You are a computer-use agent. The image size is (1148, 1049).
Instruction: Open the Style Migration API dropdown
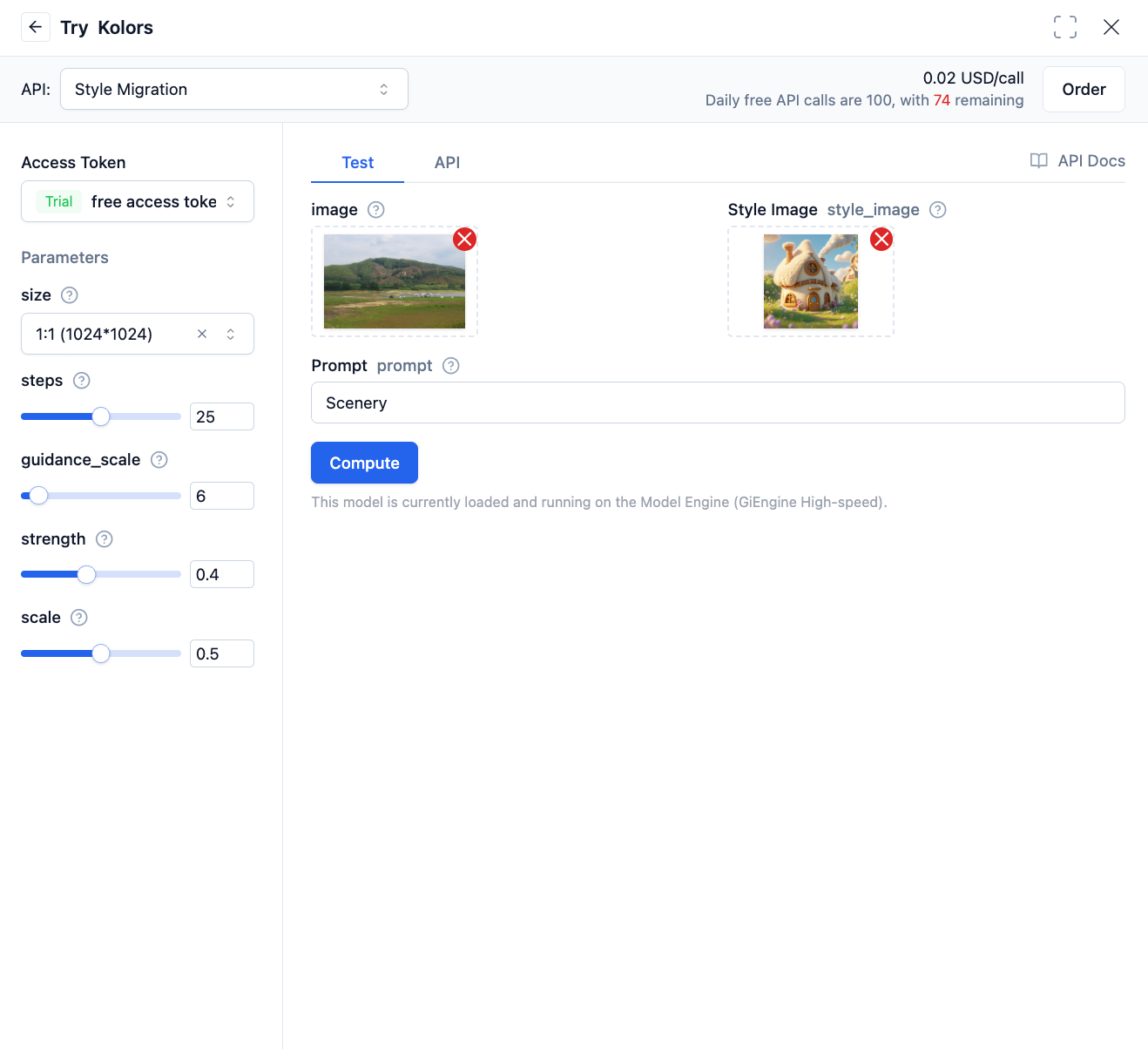(233, 90)
